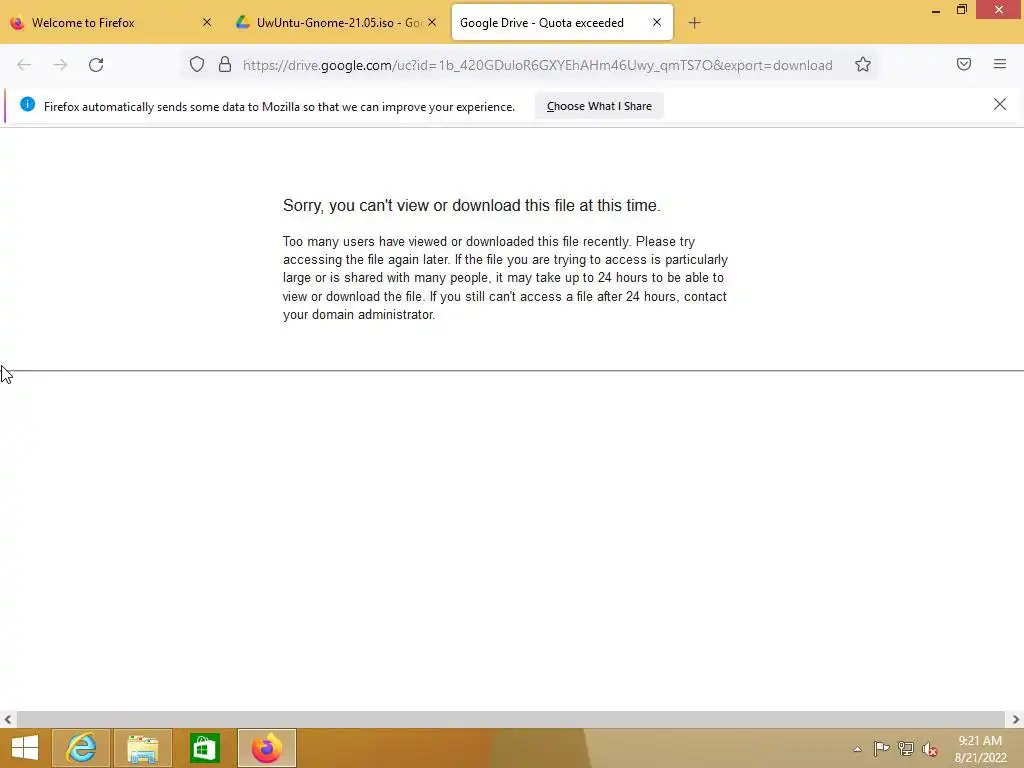The width and height of the screenshot is (1024, 768).
Task: Open File Explorer from taskbar
Action: pyautogui.click(x=143, y=748)
